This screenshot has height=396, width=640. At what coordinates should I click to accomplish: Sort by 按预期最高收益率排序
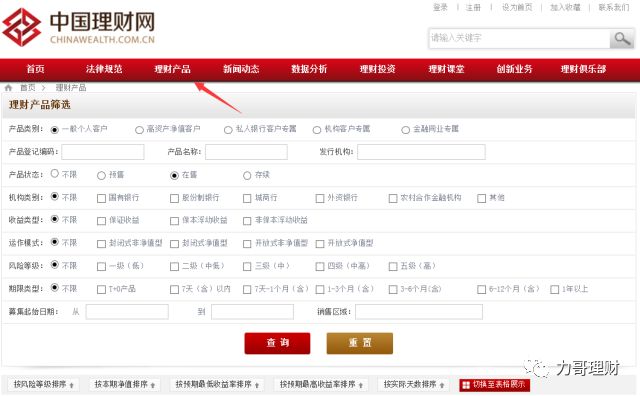tap(321, 385)
